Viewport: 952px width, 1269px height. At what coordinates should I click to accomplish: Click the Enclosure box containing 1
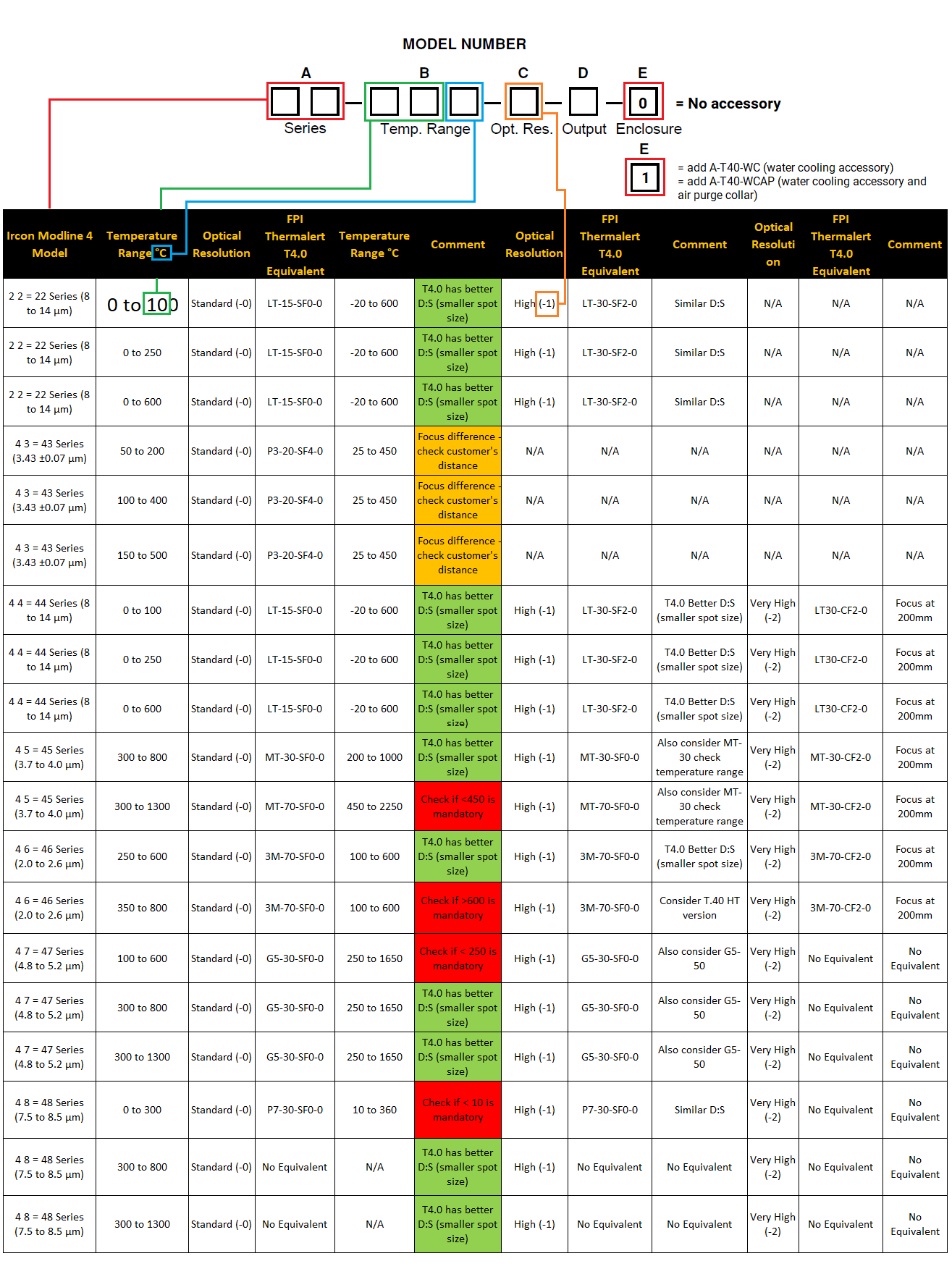coord(645,177)
